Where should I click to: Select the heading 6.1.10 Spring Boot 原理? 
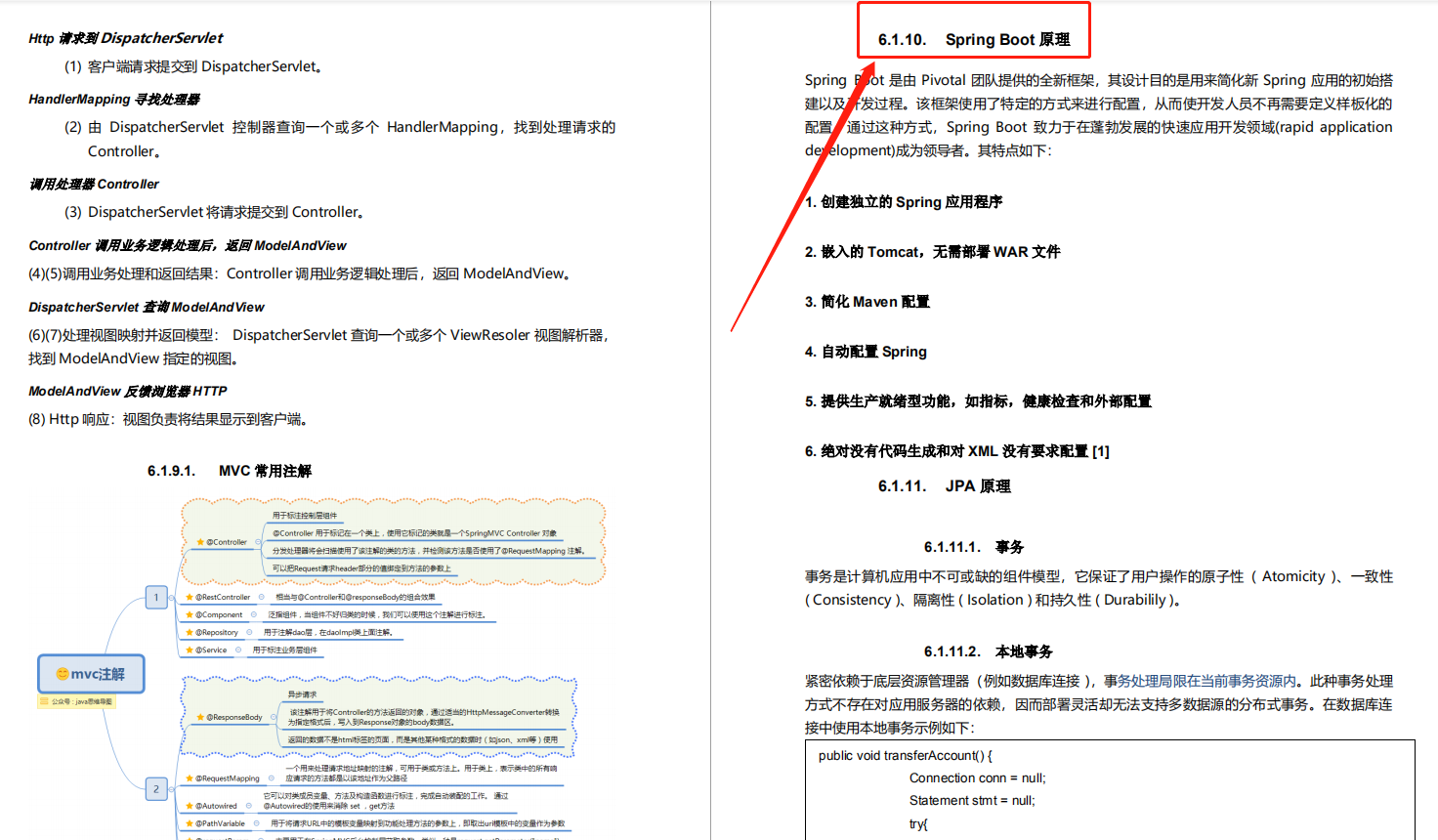click(x=974, y=39)
